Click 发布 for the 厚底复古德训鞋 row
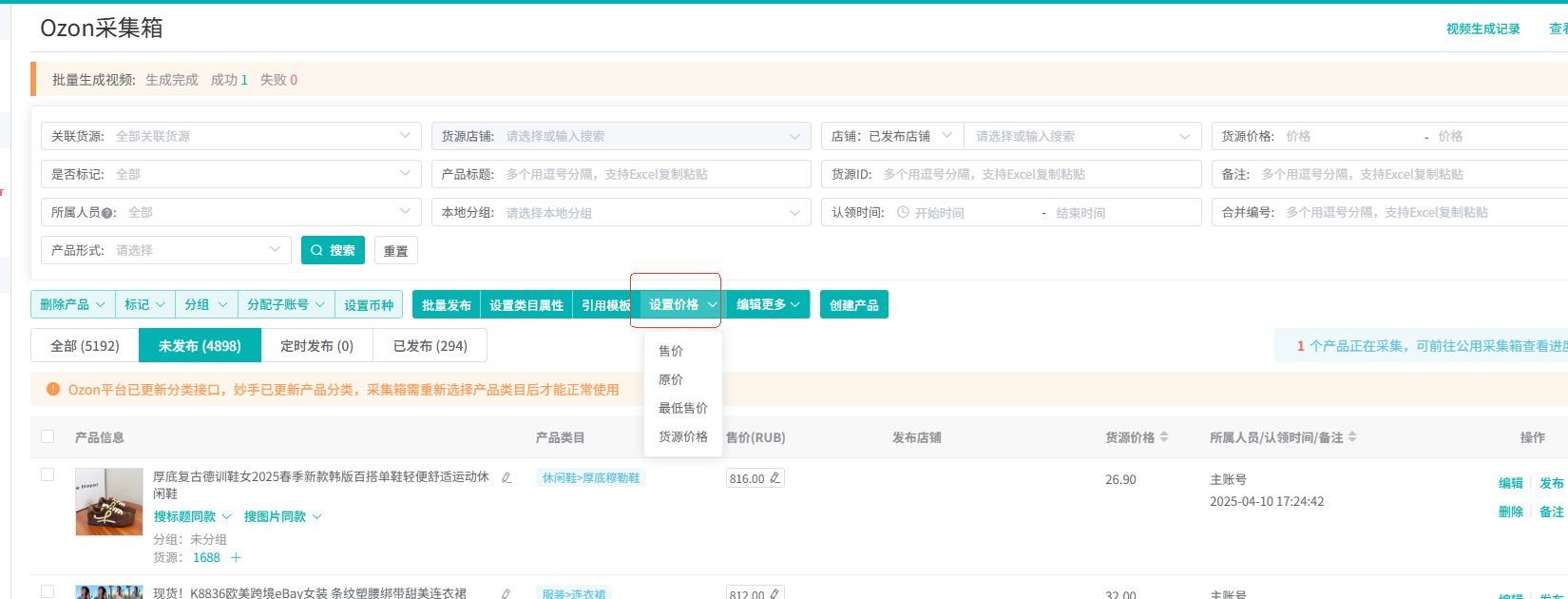Viewport: 1568px width, 599px height. 1552,483
